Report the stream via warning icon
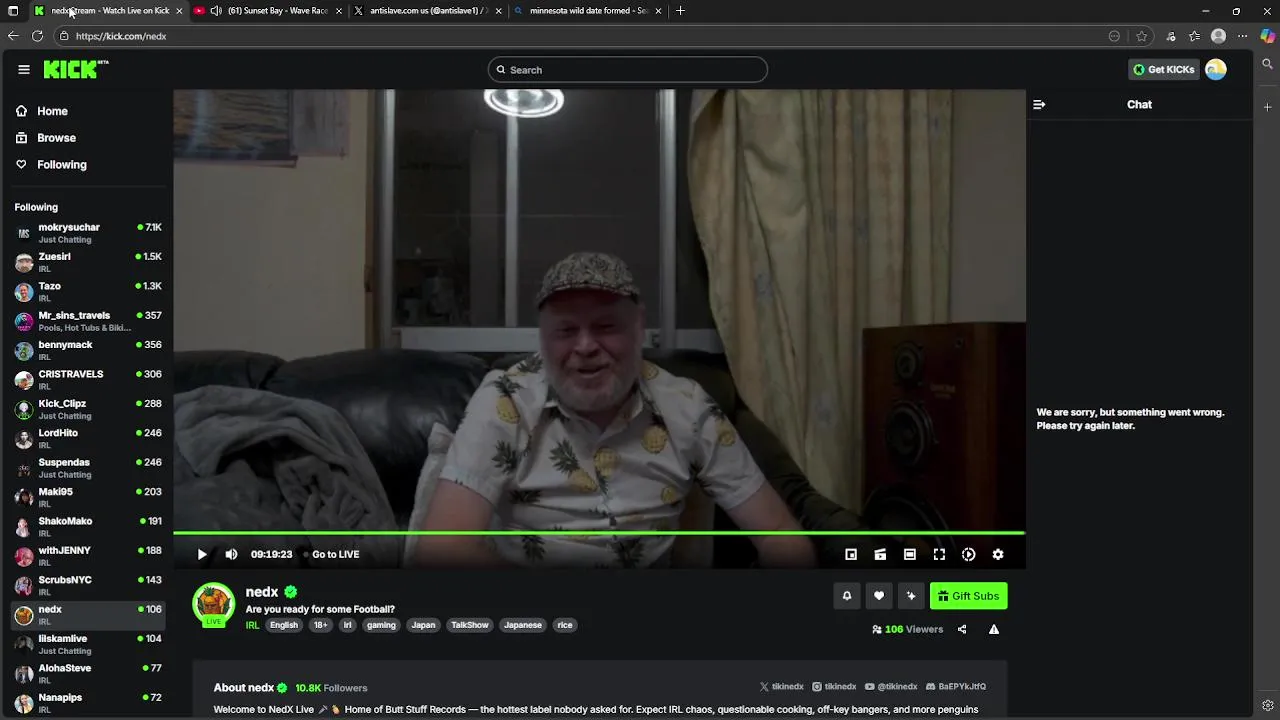 [x=994, y=629]
